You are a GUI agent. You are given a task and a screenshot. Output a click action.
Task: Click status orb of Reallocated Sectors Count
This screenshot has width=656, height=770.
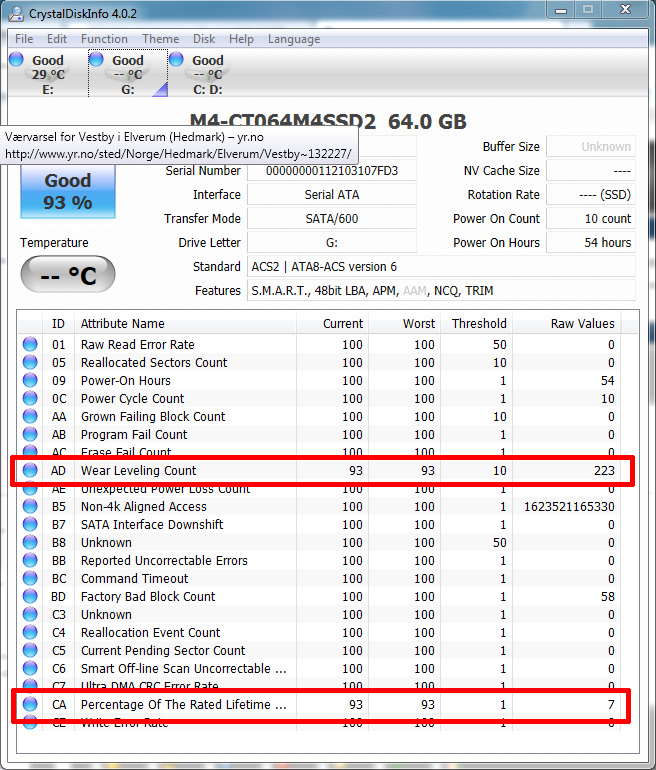click(x=30, y=362)
